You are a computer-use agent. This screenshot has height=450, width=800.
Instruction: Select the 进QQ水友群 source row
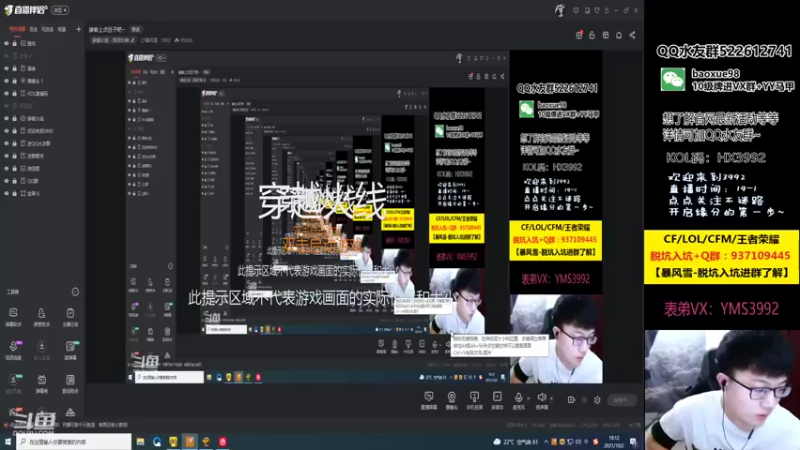coord(41,143)
